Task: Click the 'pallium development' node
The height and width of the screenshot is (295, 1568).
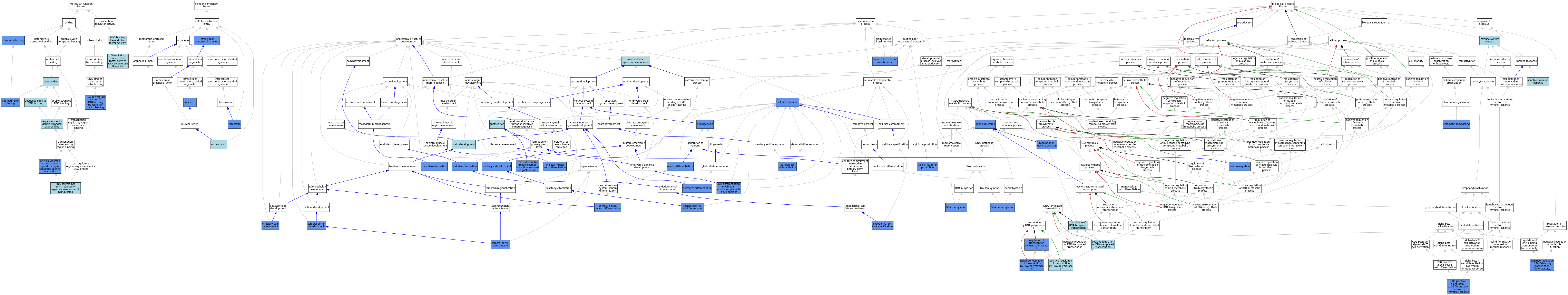Action: [x=316, y=207]
